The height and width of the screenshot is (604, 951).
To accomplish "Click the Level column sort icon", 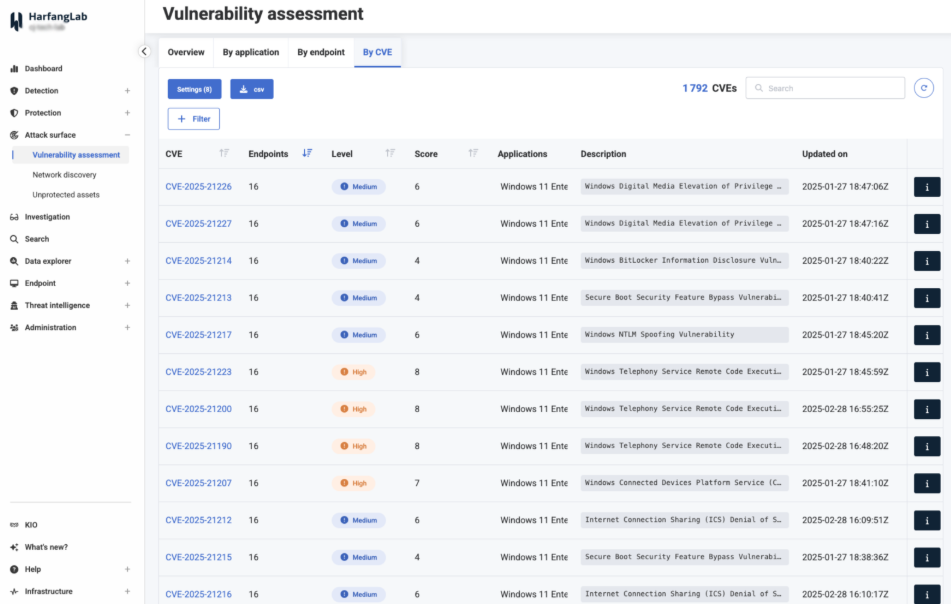I will pos(391,153).
